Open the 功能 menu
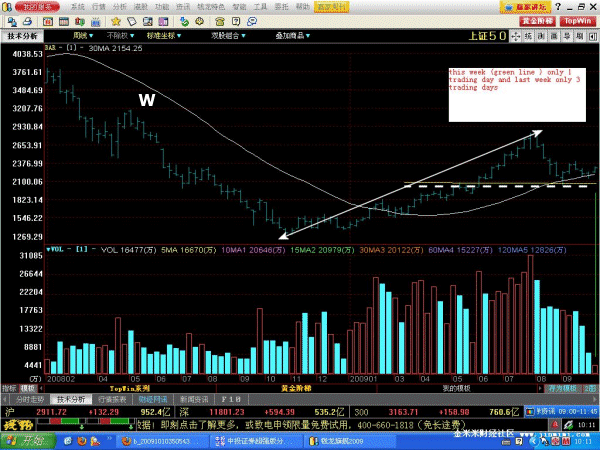The image size is (600, 450). [162, 7]
